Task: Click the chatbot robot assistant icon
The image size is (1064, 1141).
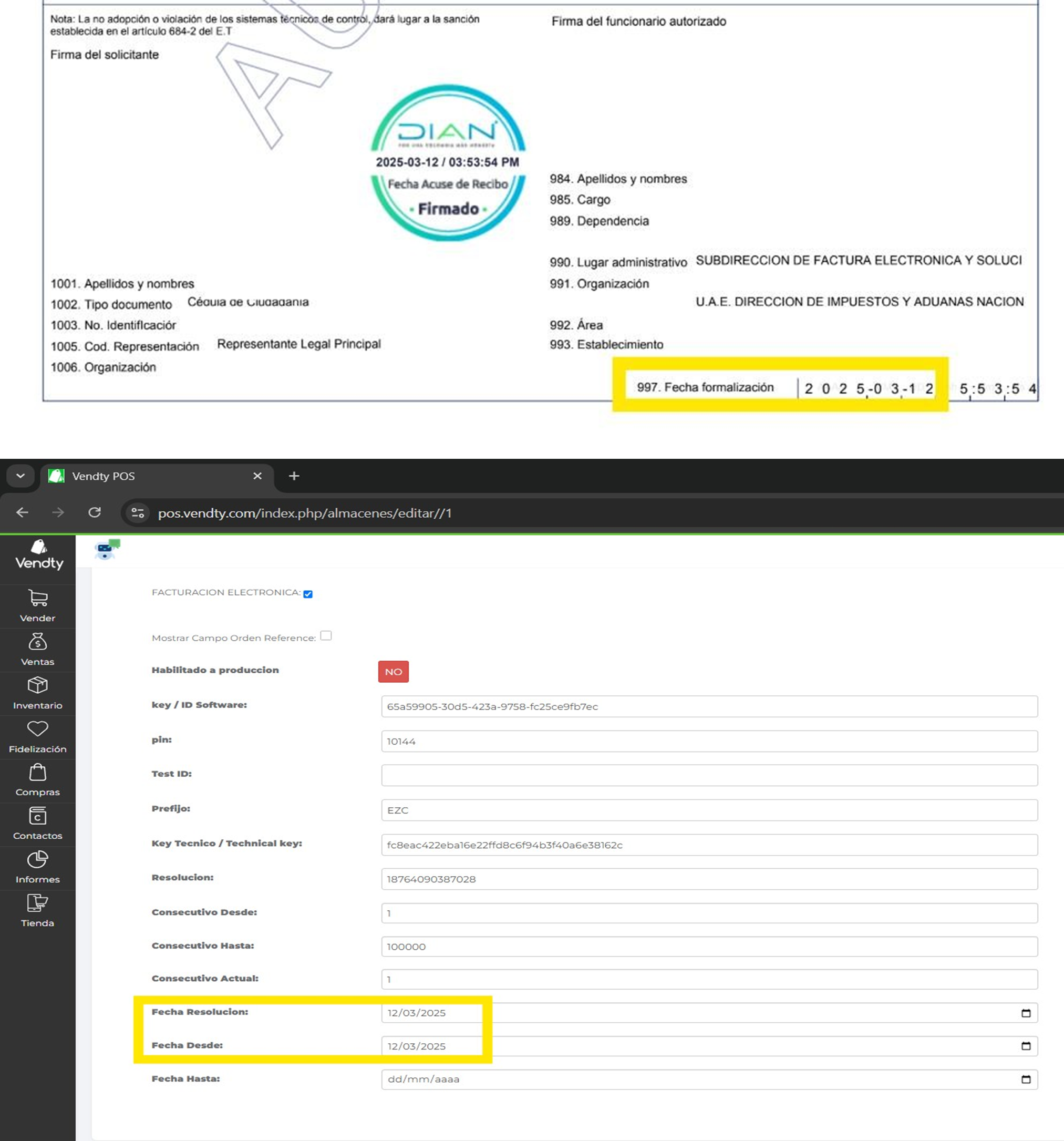Action: coord(106,550)
